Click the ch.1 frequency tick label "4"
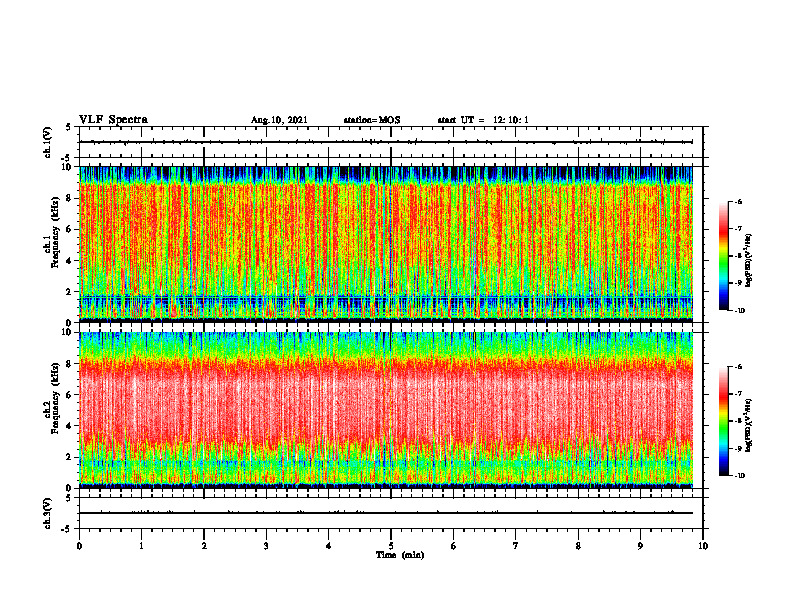This screenshot has width=792, height=612. [70, 261]
